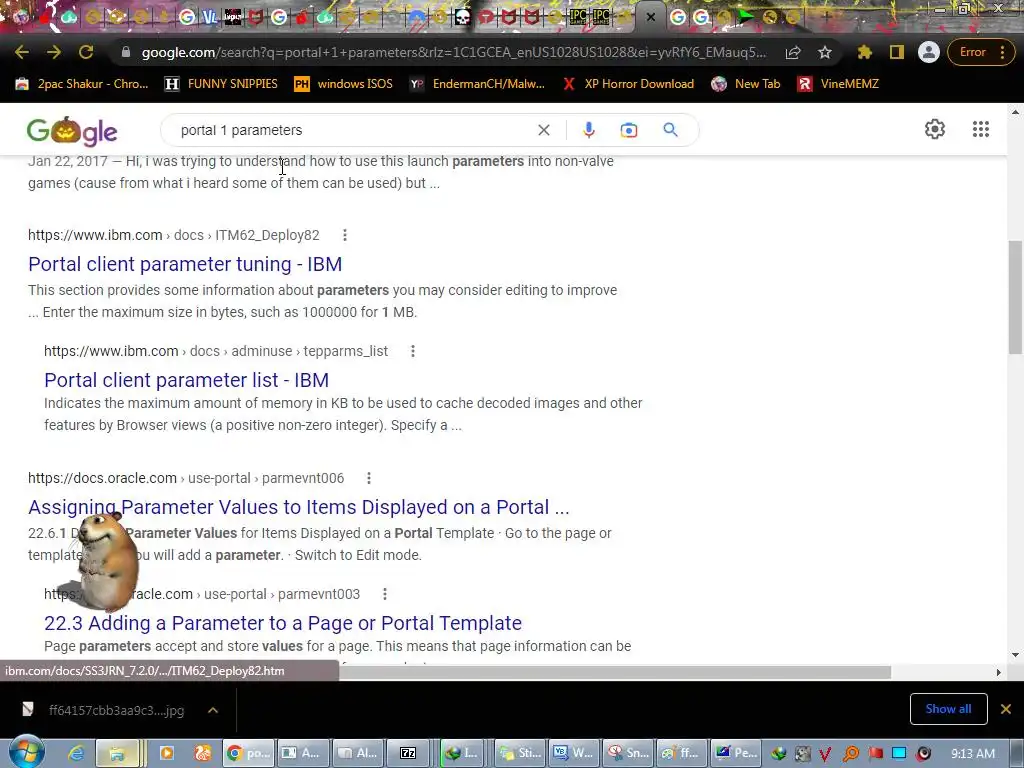The image size is (1024, 768).
Task: Share this page using the share icon
Action: pos(793,52)
